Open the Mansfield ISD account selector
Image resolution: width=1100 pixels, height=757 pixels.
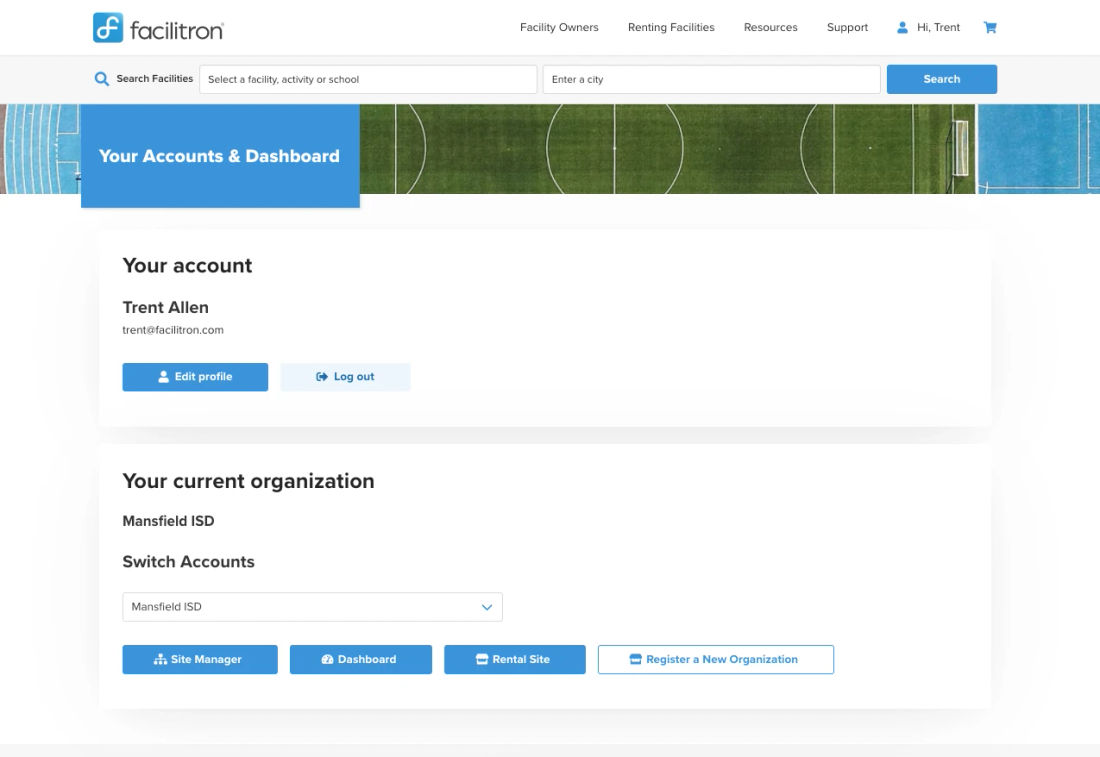pyautogui.click(x=312, y=607)
